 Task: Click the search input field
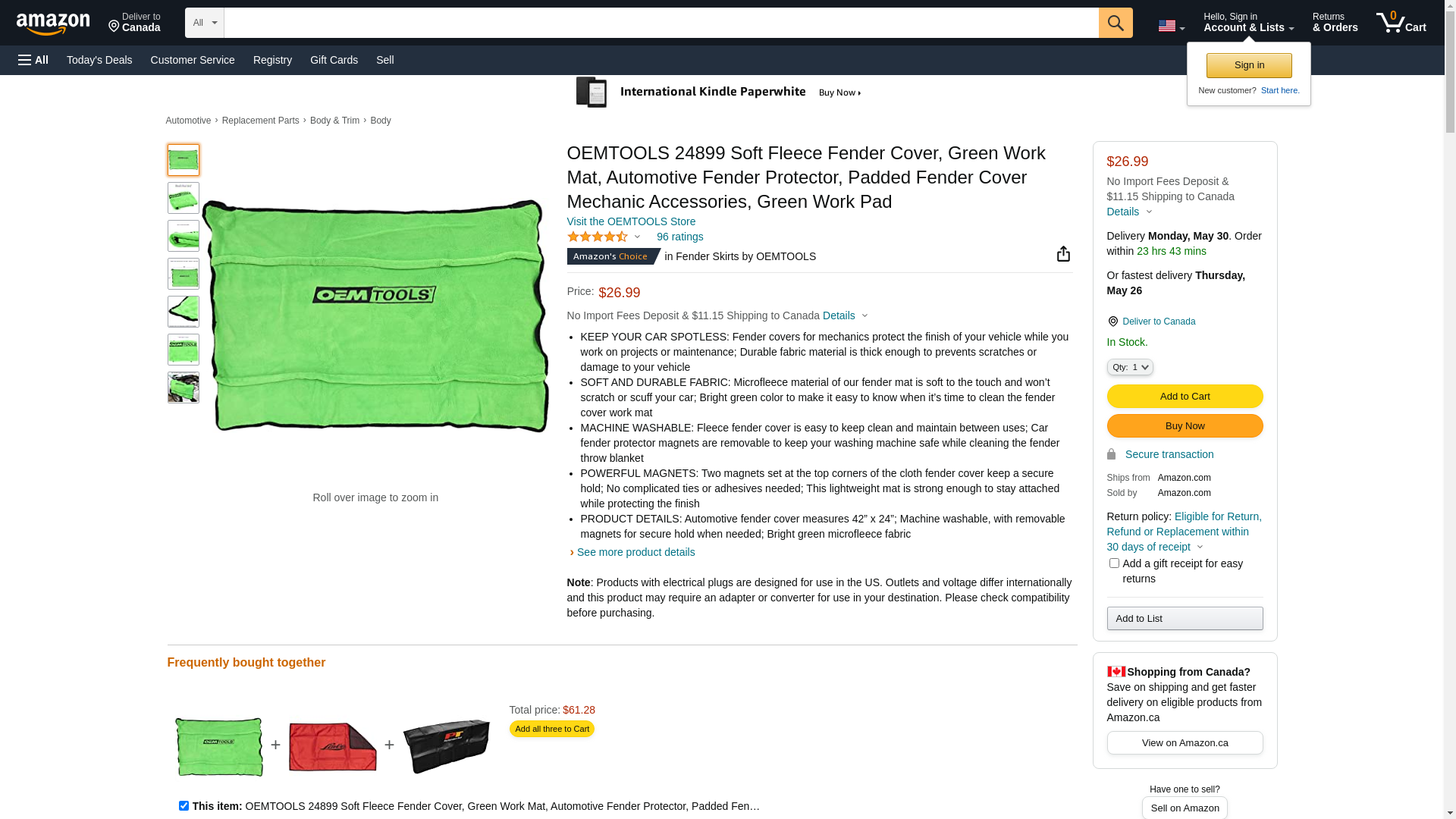(x=661, y=23)
